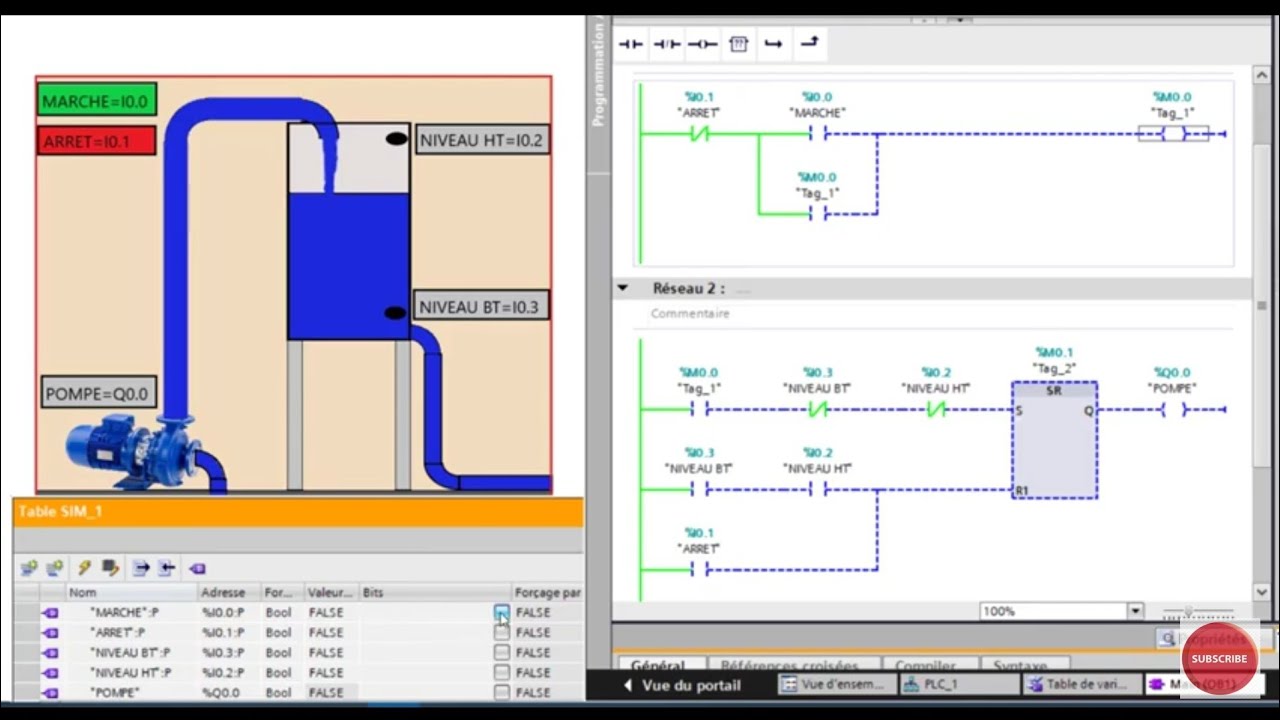Image resolution: width=1280 pixels, height=720 pixels.
Task: Insert a normally closed contact from toolbar
Action: coord(667,44)
